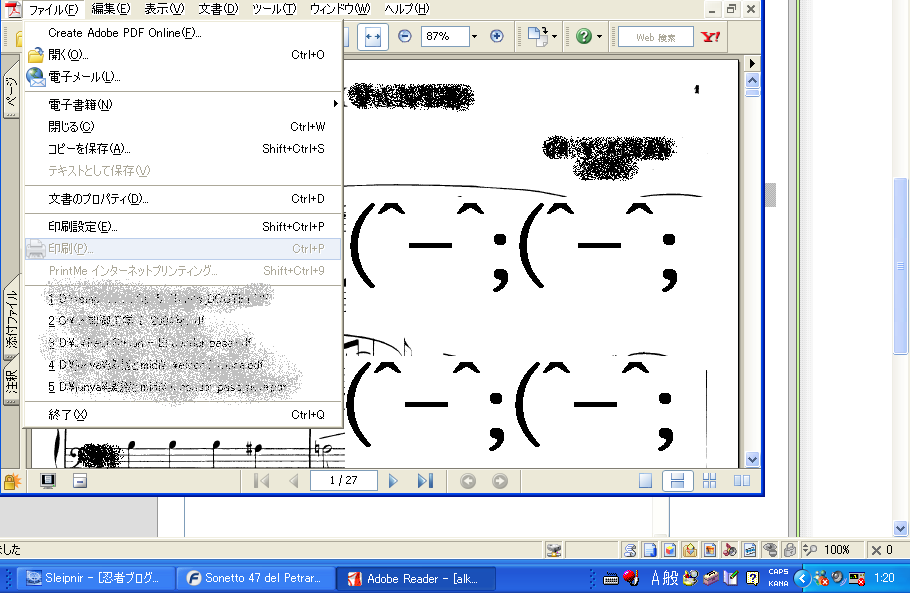The width and height of the screenshot is (910, 593).
Task: Click Sleipnir status bar network drive icon
Action: pyautogui.click(x=554, y=549)
